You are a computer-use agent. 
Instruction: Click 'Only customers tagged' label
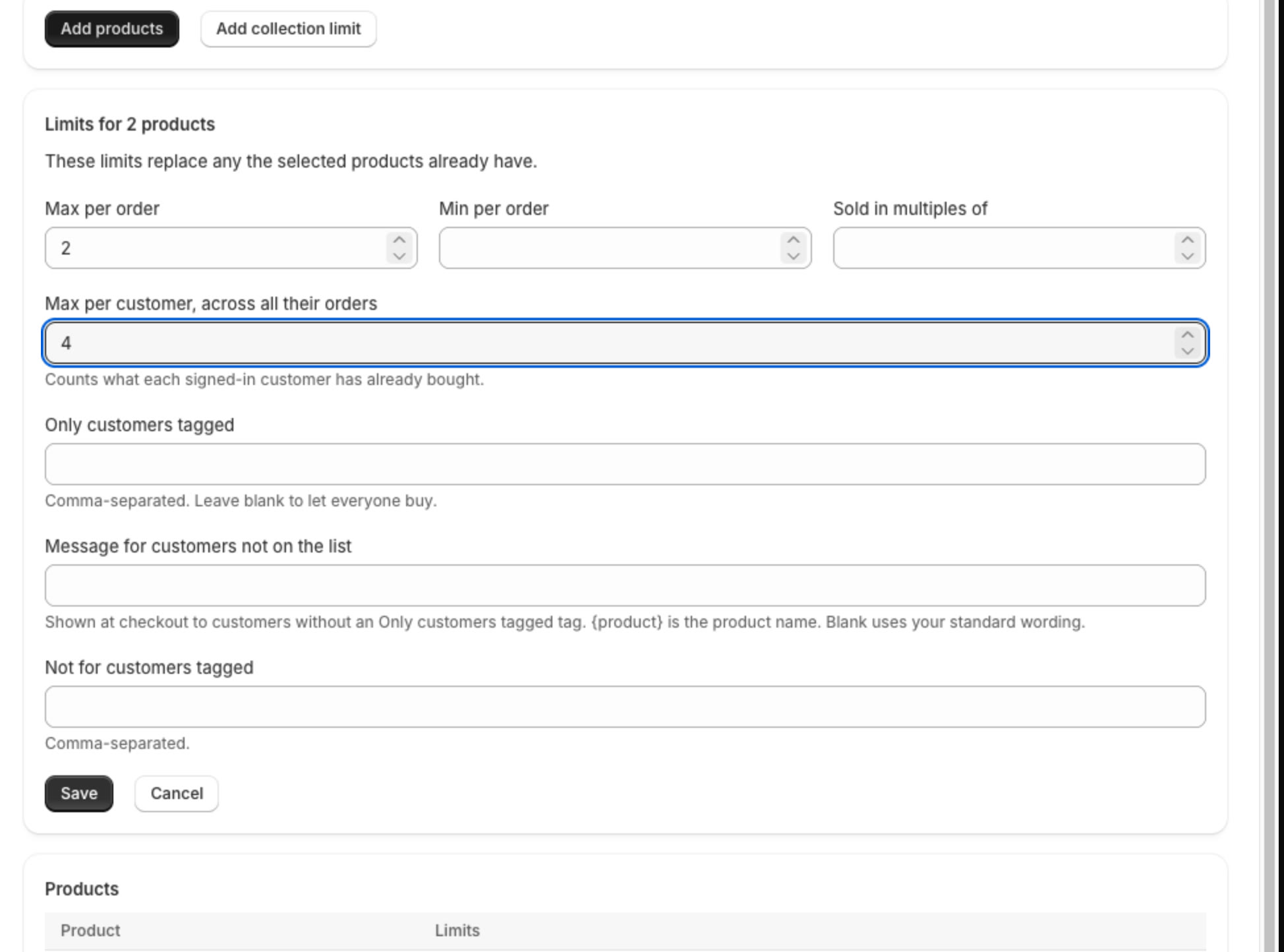coord(140,425)
